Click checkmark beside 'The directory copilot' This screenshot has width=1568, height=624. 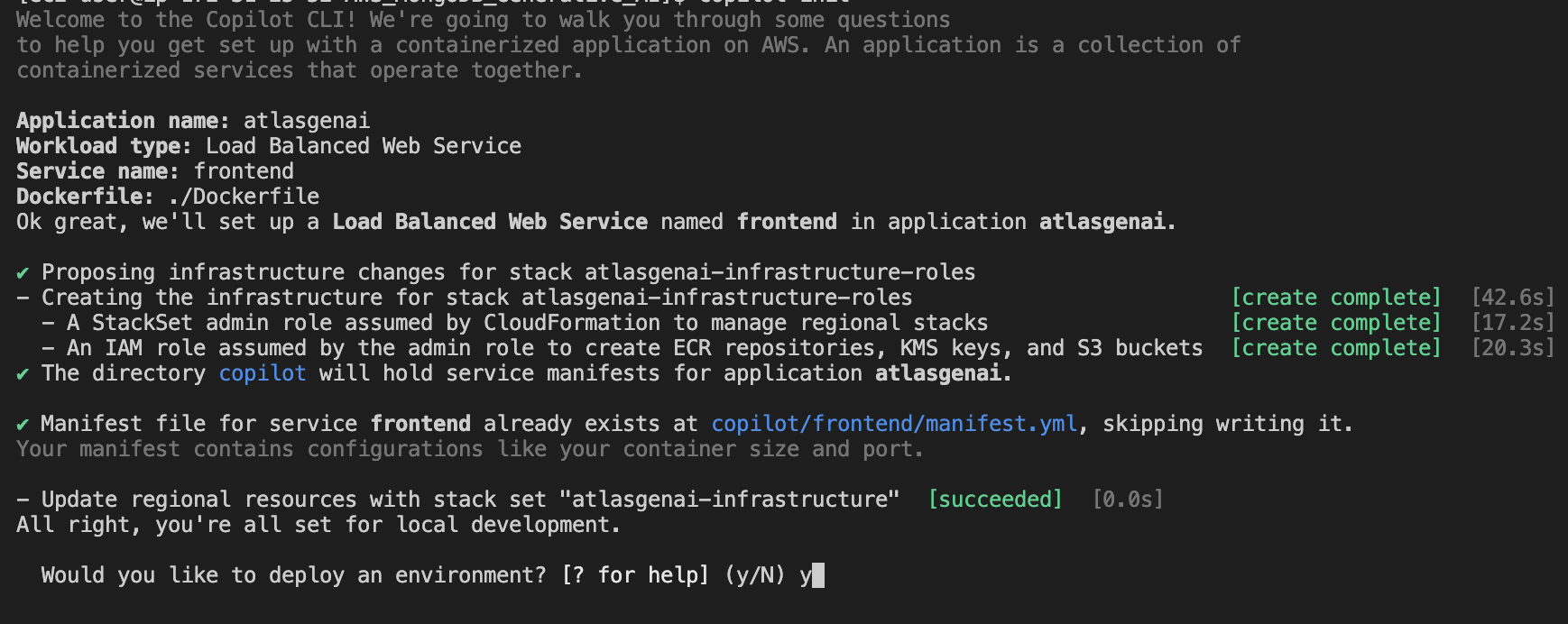(23, 373)
